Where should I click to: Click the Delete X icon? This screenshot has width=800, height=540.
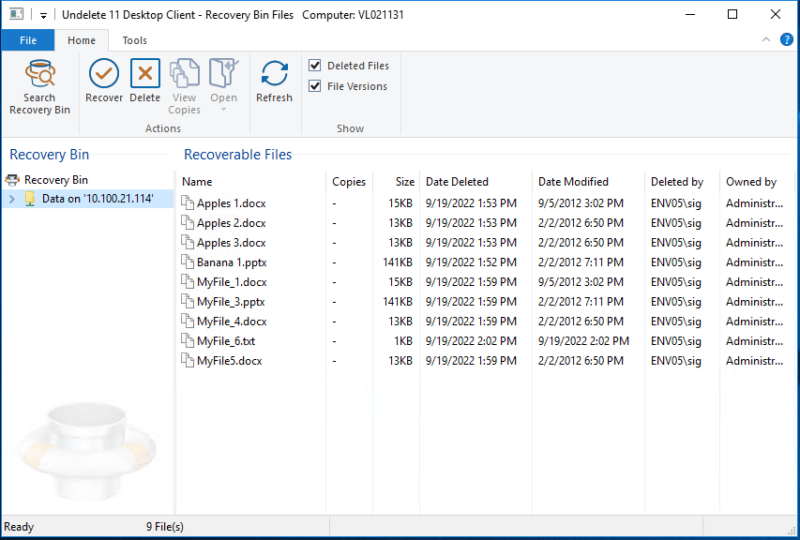click(x=145, y=74)
